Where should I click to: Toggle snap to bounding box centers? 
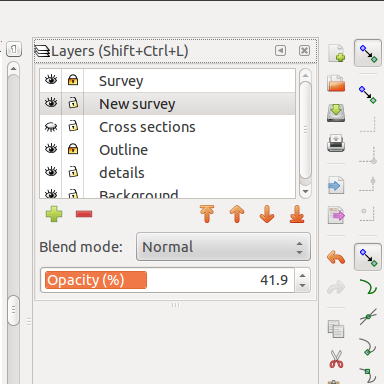tap(368, 214)
